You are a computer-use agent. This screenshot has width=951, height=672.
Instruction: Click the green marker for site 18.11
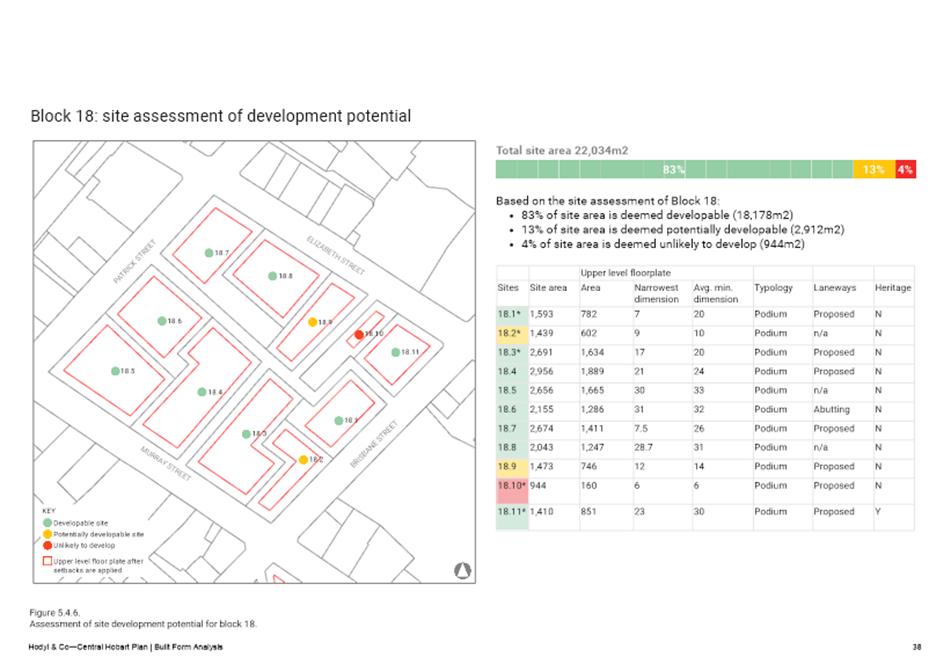395,352
